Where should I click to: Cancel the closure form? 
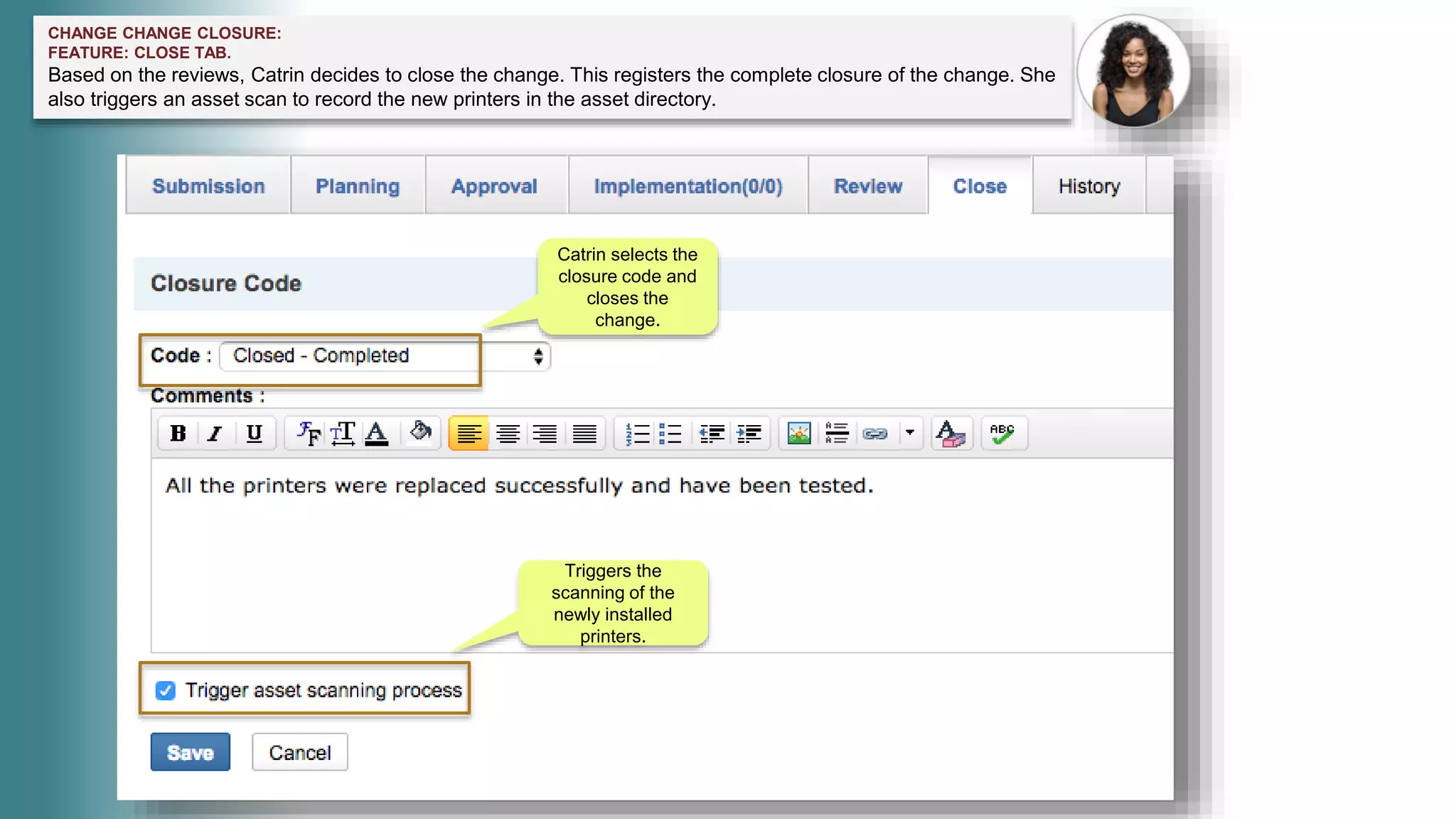pyautogui.click(x=300, y=752)
